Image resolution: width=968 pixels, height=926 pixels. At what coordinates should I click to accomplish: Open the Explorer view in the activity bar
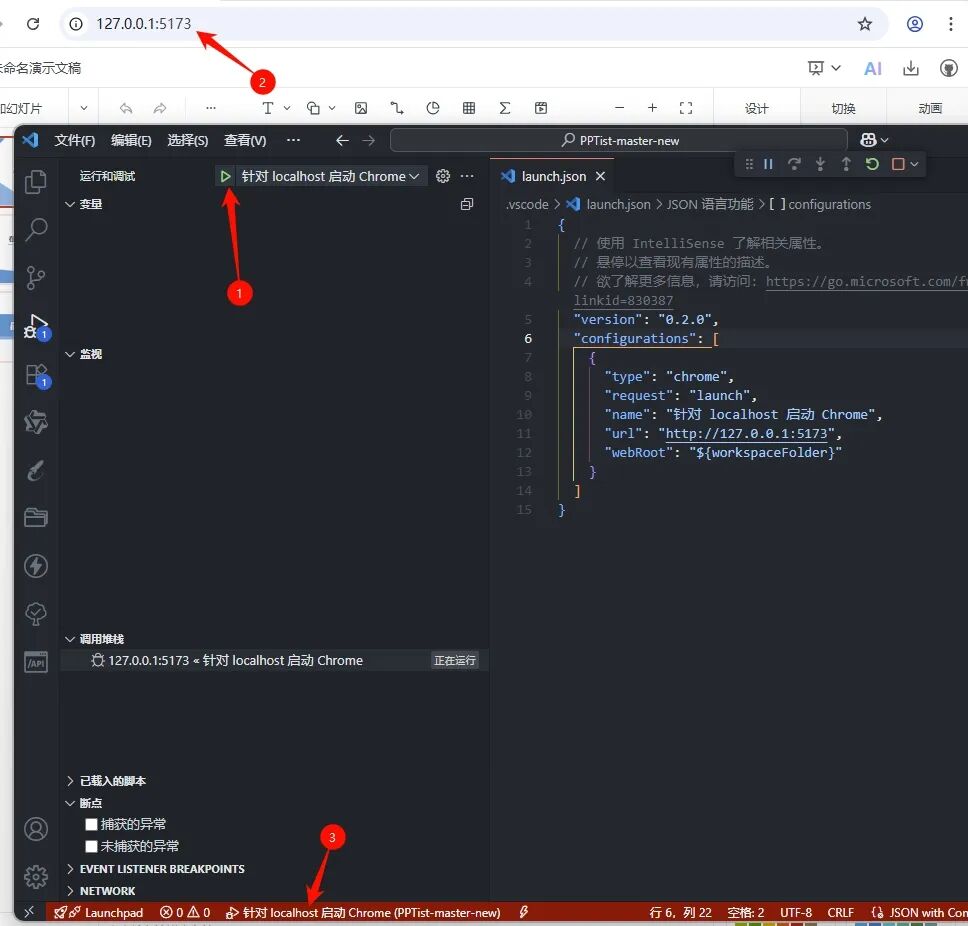[x=35, y=181]
